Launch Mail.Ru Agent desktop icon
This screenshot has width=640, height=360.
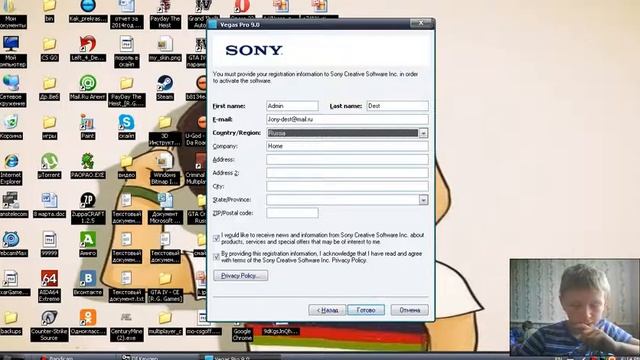87,83
